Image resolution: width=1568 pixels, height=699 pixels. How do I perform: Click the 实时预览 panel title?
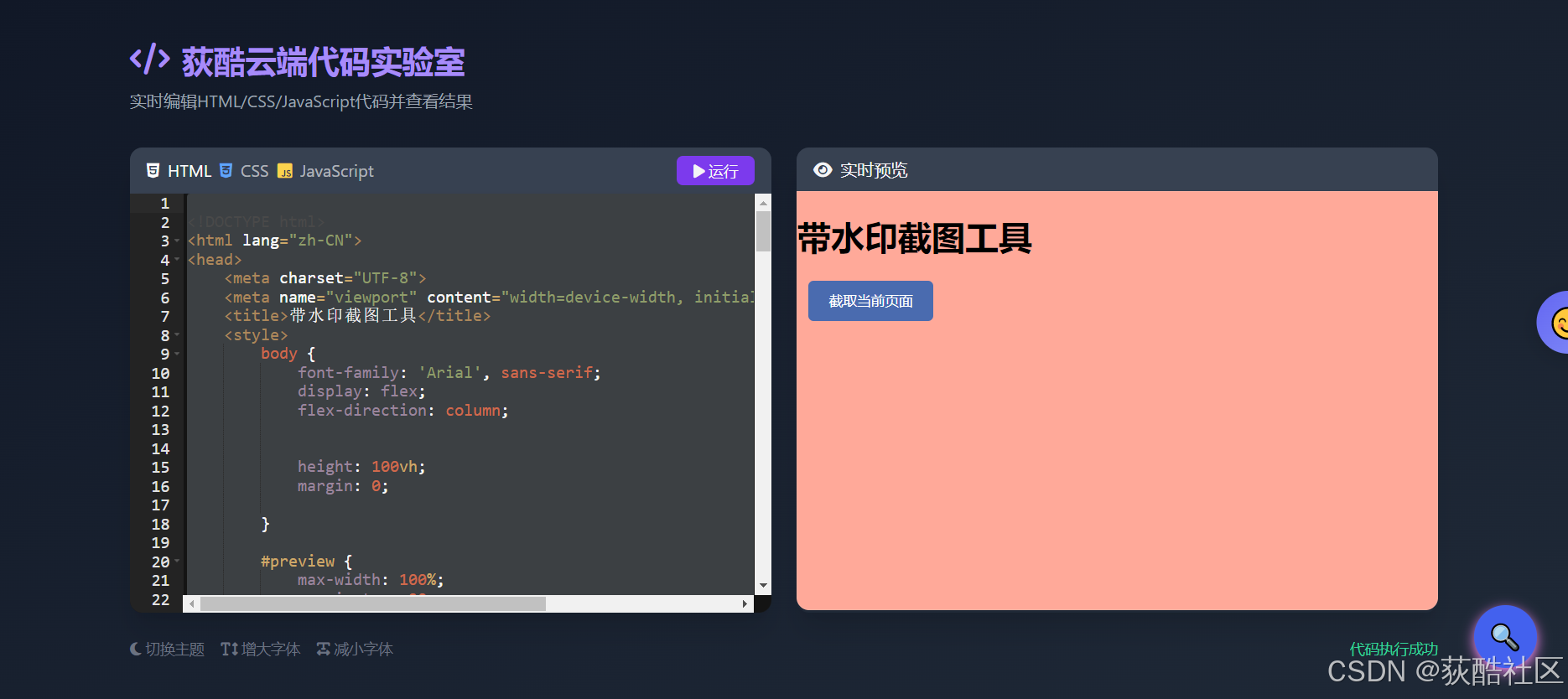[874, 170]
